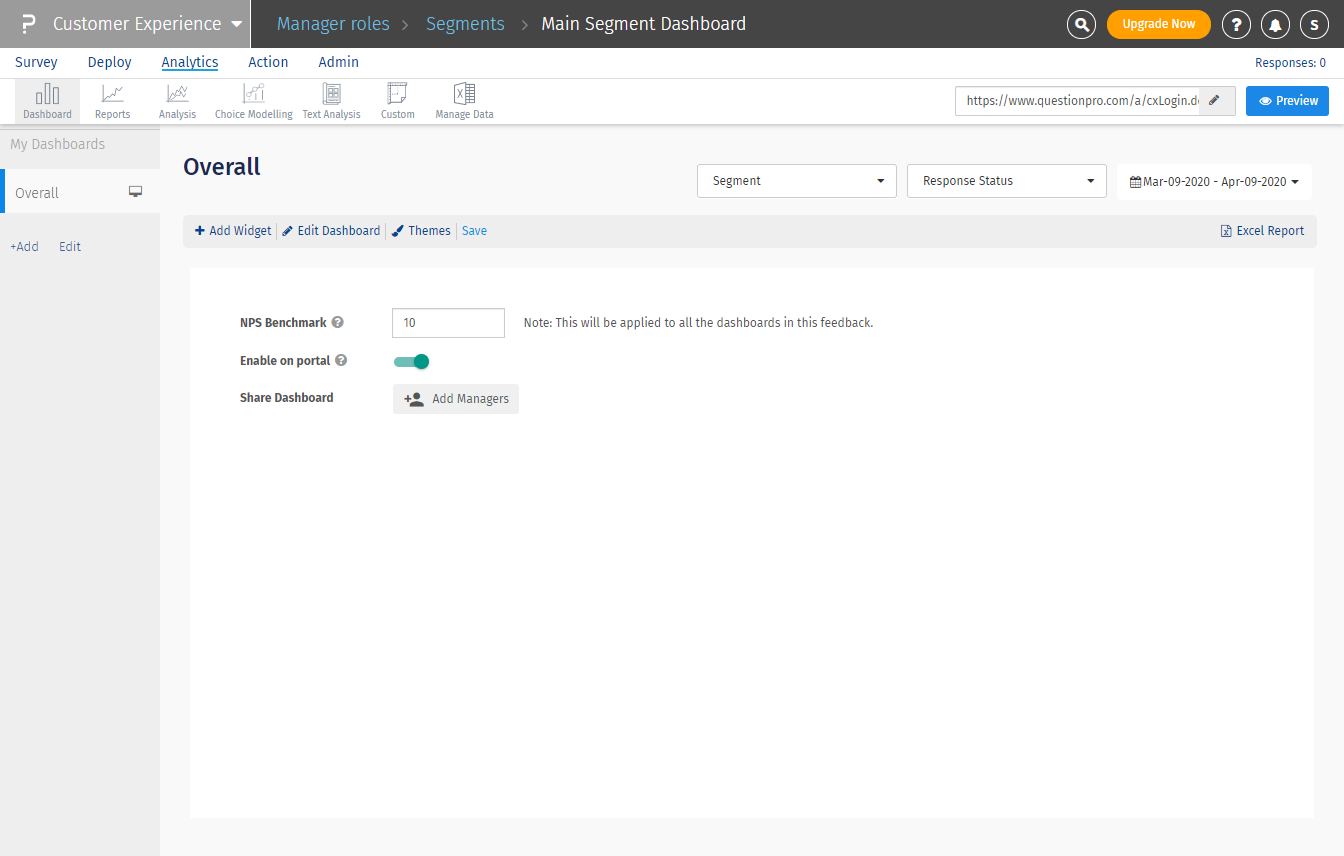Select the Overall dashboard in sidebar
Screen dimensions: 1344x856
coord(80,192)
